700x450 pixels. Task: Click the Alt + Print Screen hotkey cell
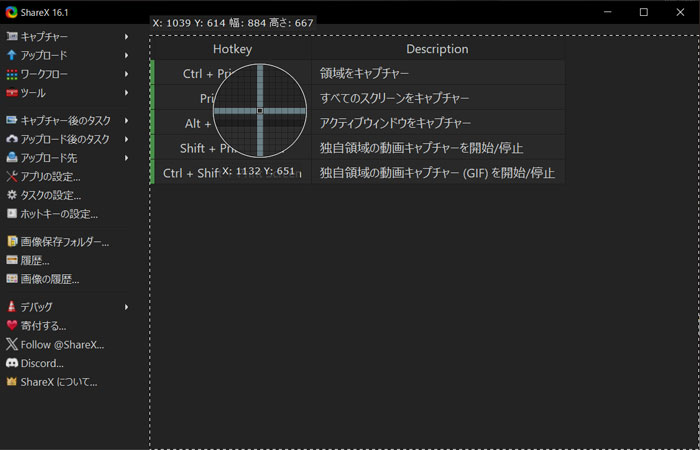(232, 123)
